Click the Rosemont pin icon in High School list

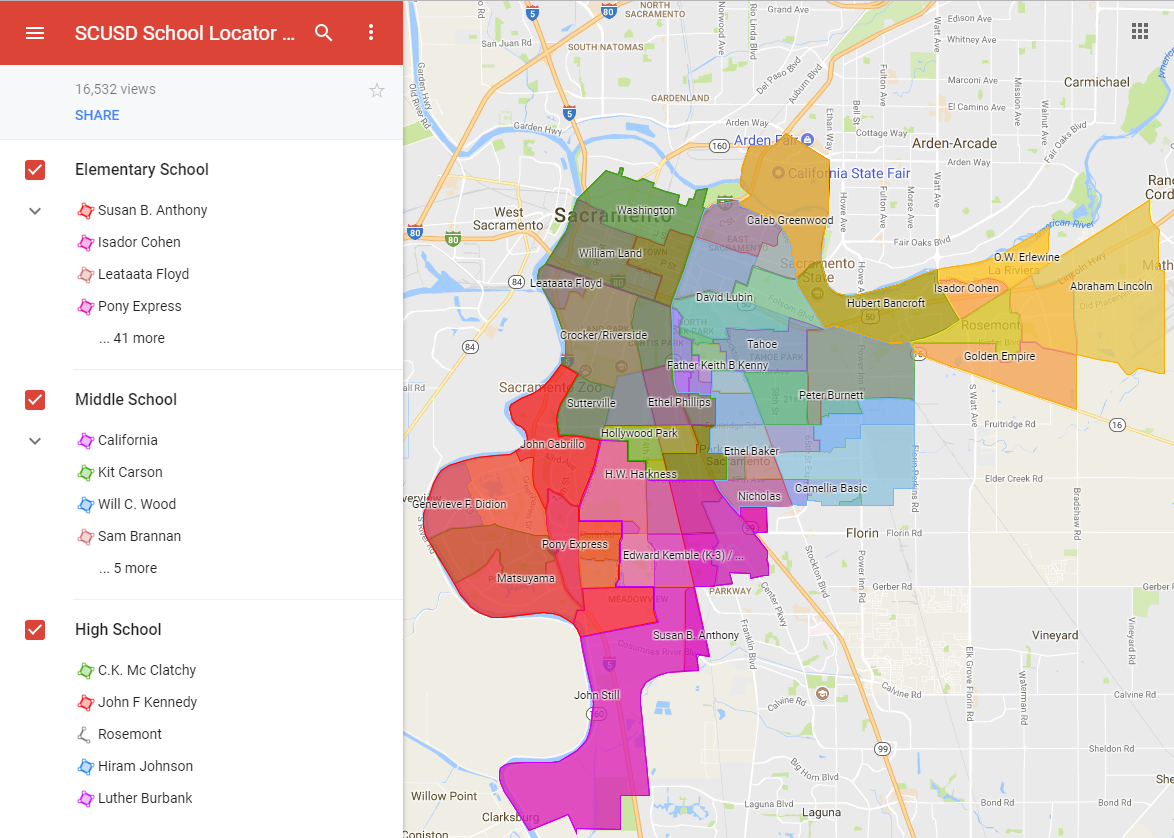[x=84, y=734]
